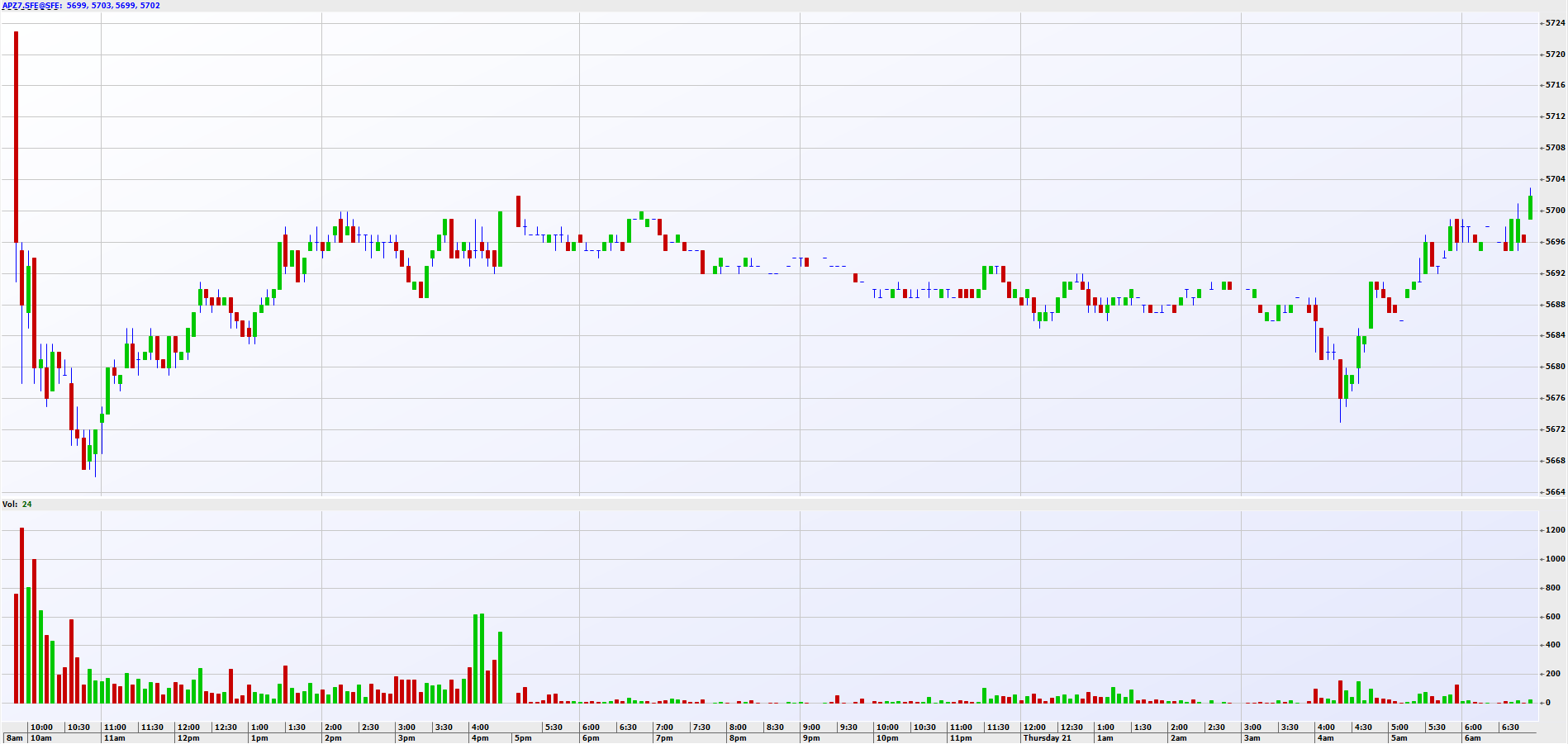
Task: Click the 8am hour label
Action: 14,738
